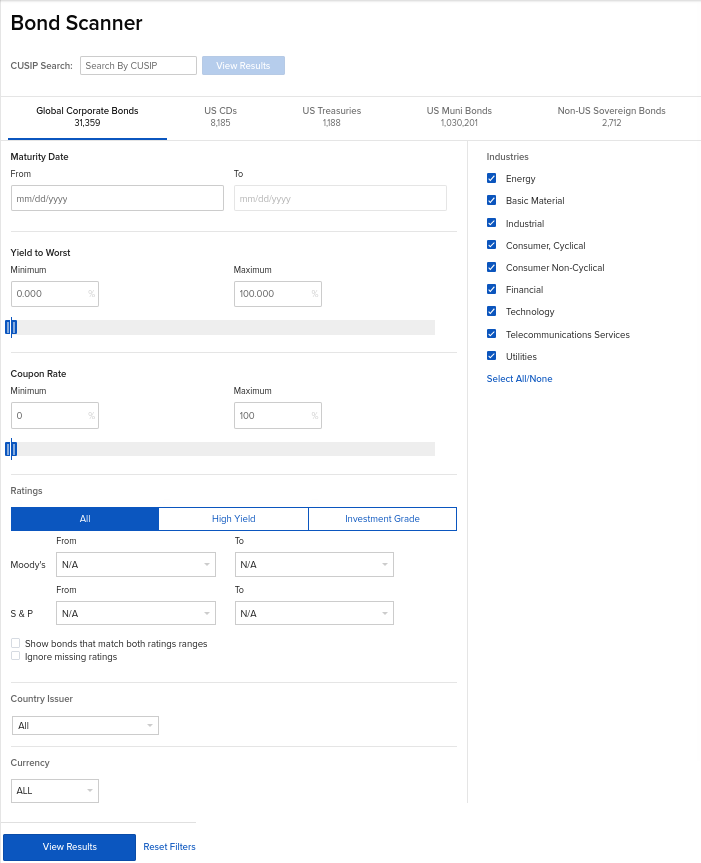This screenshot has width=701, height=863.
Task: Focus Coupon Rate Maximum field
Action: [278, 416]
